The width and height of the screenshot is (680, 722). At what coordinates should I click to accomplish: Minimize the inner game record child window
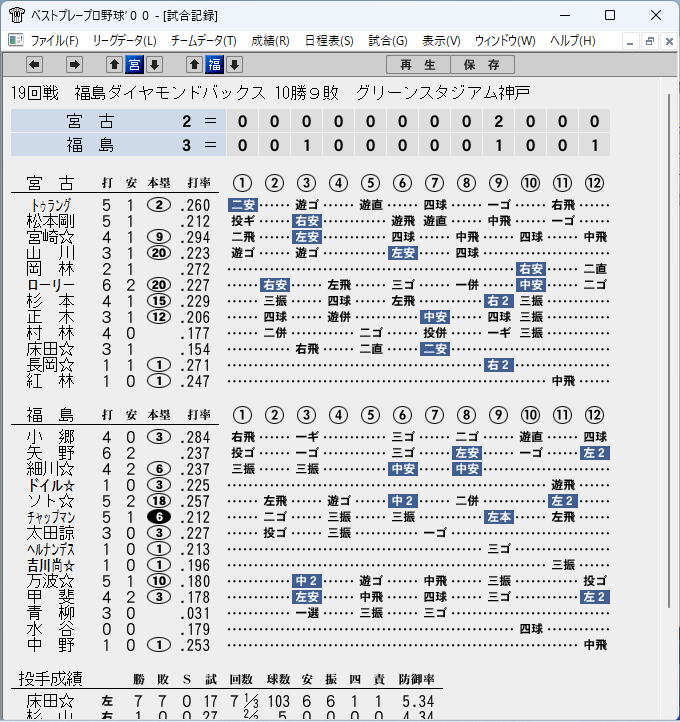(630, 41)
